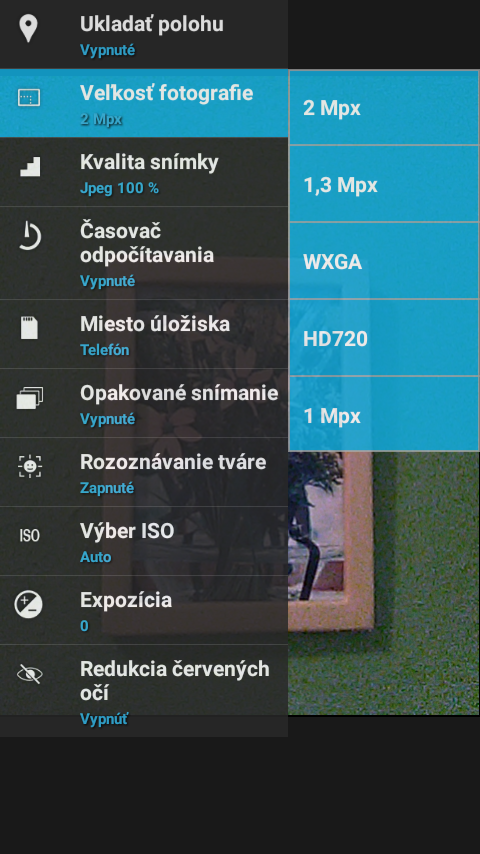Toggle Rozoznávanie tváre face detection setting
480x854 pixels.
point(144,472)
